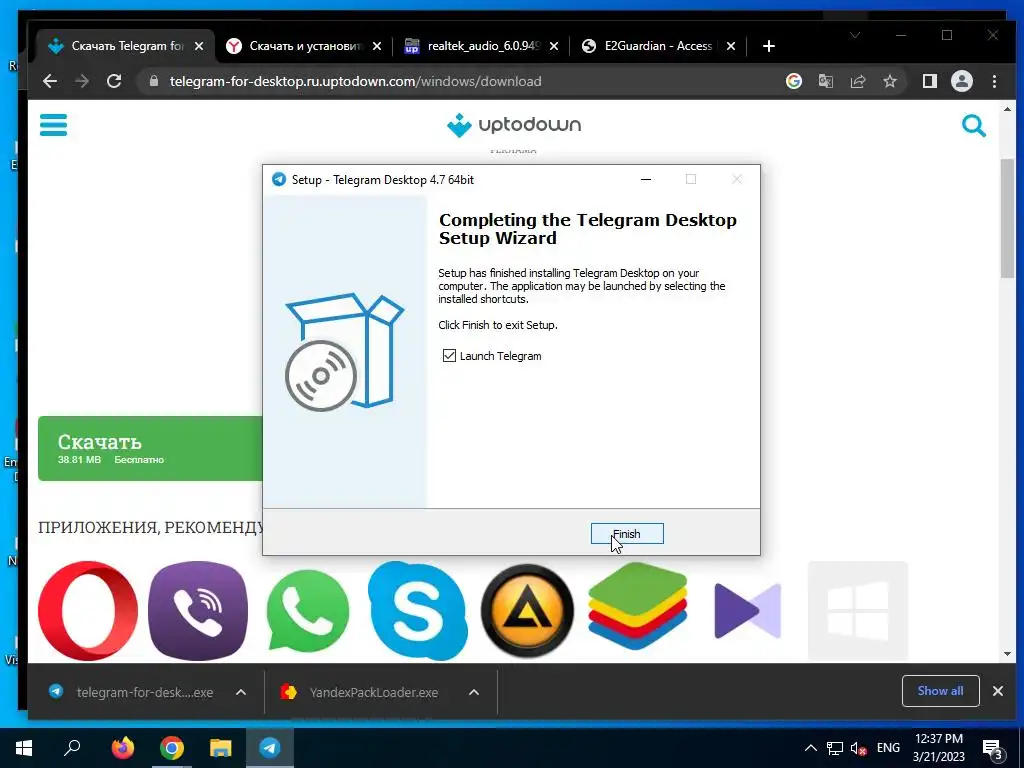Click the share page icon
The width and height of the screenshot is (1024, 768).
click(857, 81)
